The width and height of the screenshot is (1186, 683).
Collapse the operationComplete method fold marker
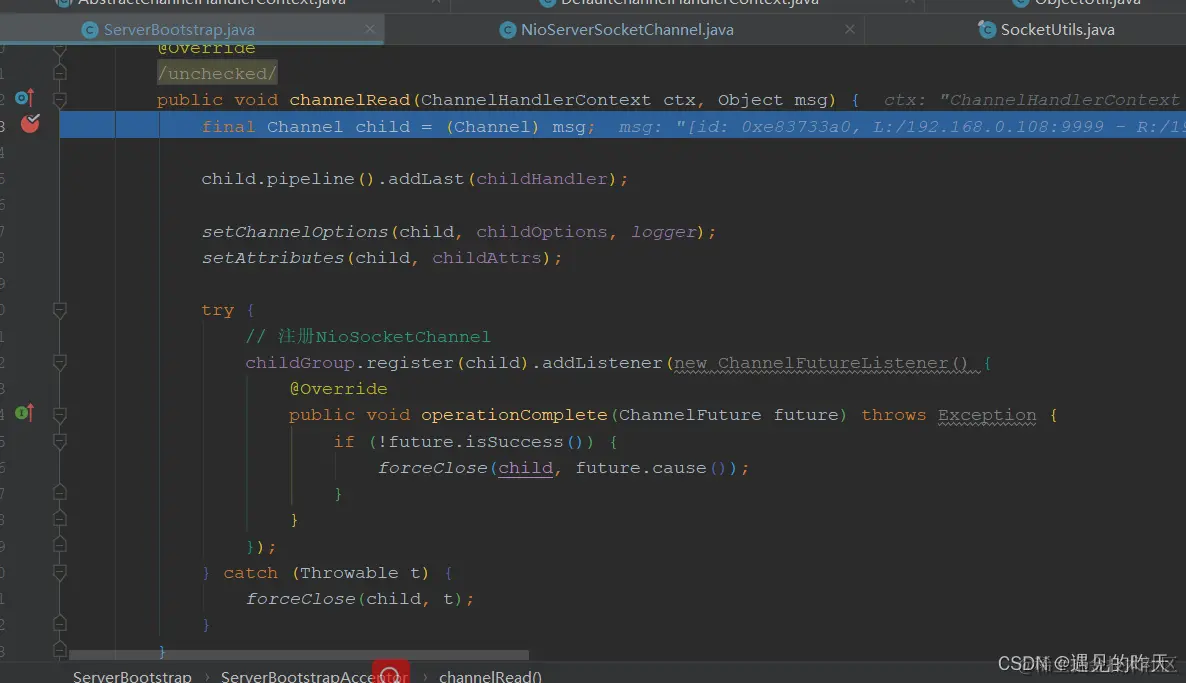point(60,414)
